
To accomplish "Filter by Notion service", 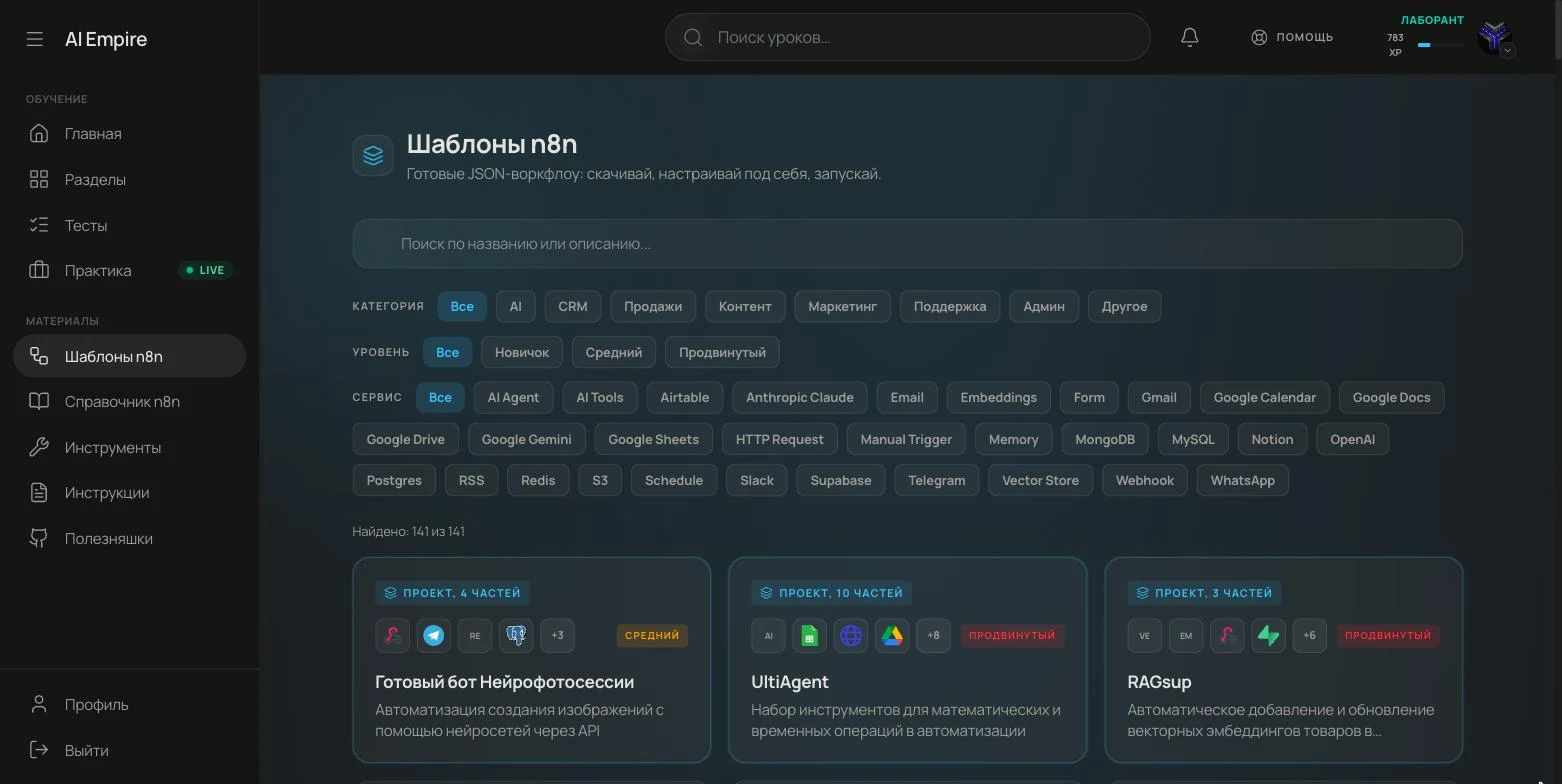I will click(1272, 439).
